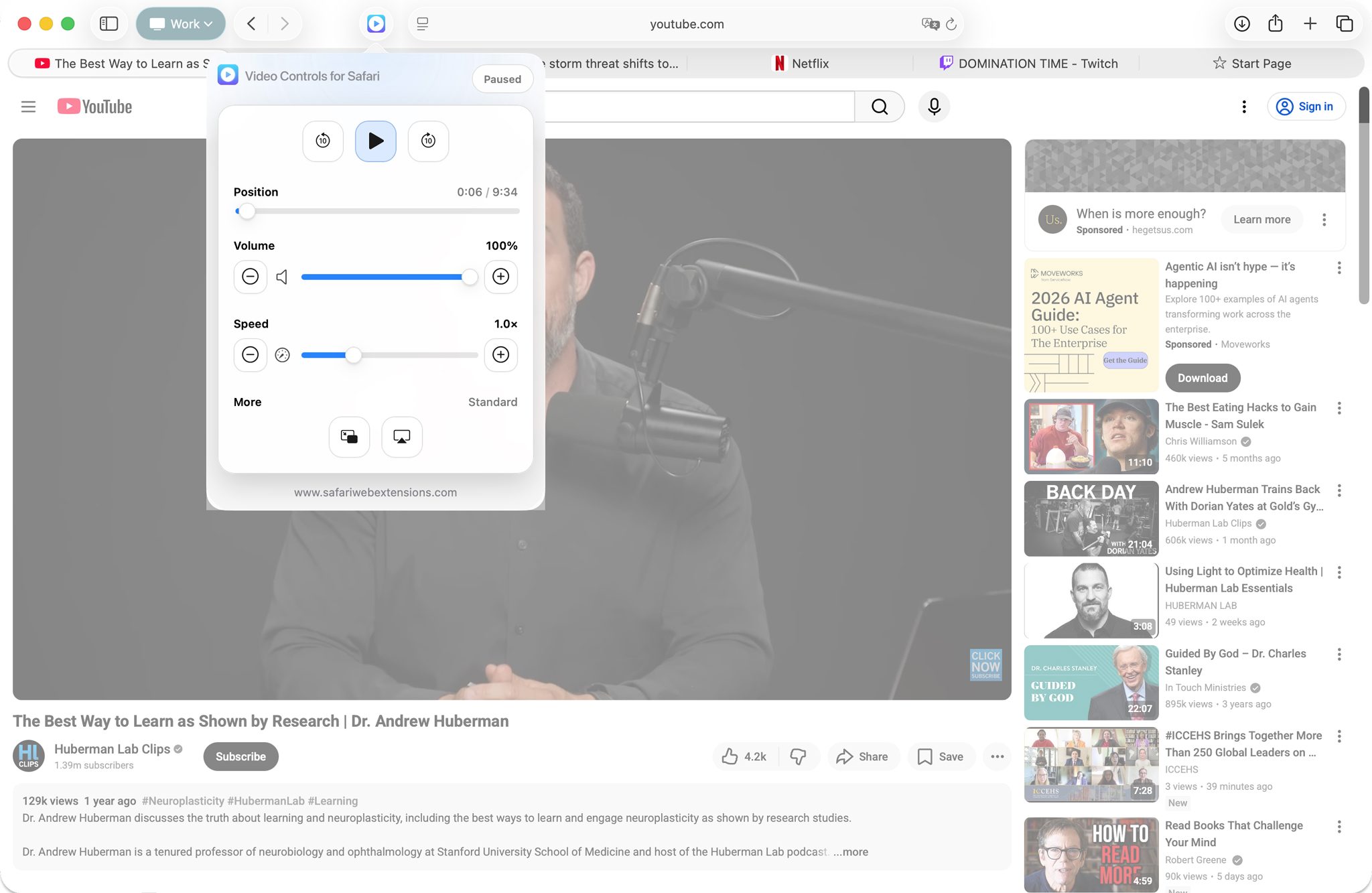Rewind 10 seconds in video controls popup

[x=323, y=141]
